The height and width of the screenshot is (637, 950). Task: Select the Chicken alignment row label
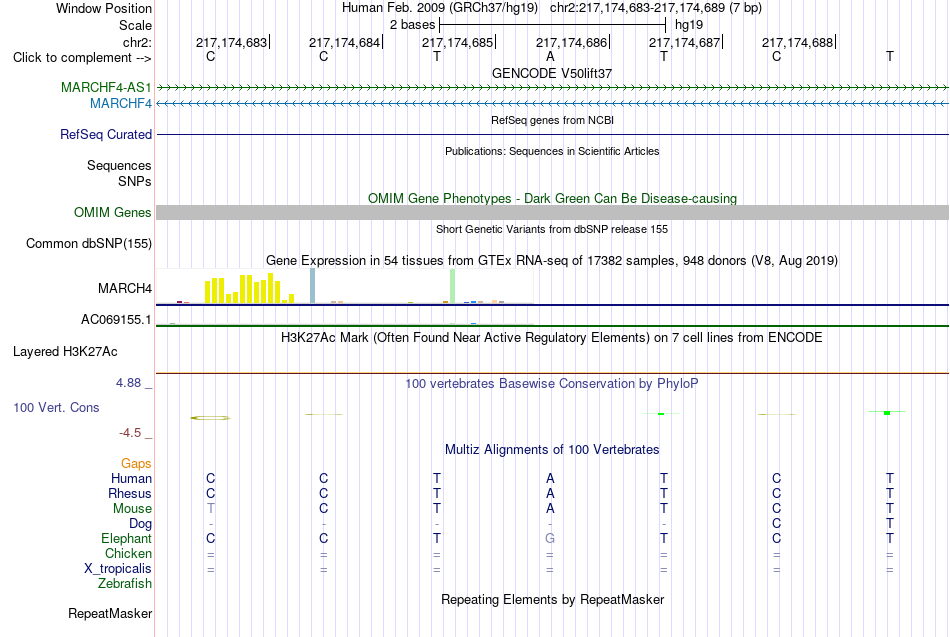click(128, 553)
